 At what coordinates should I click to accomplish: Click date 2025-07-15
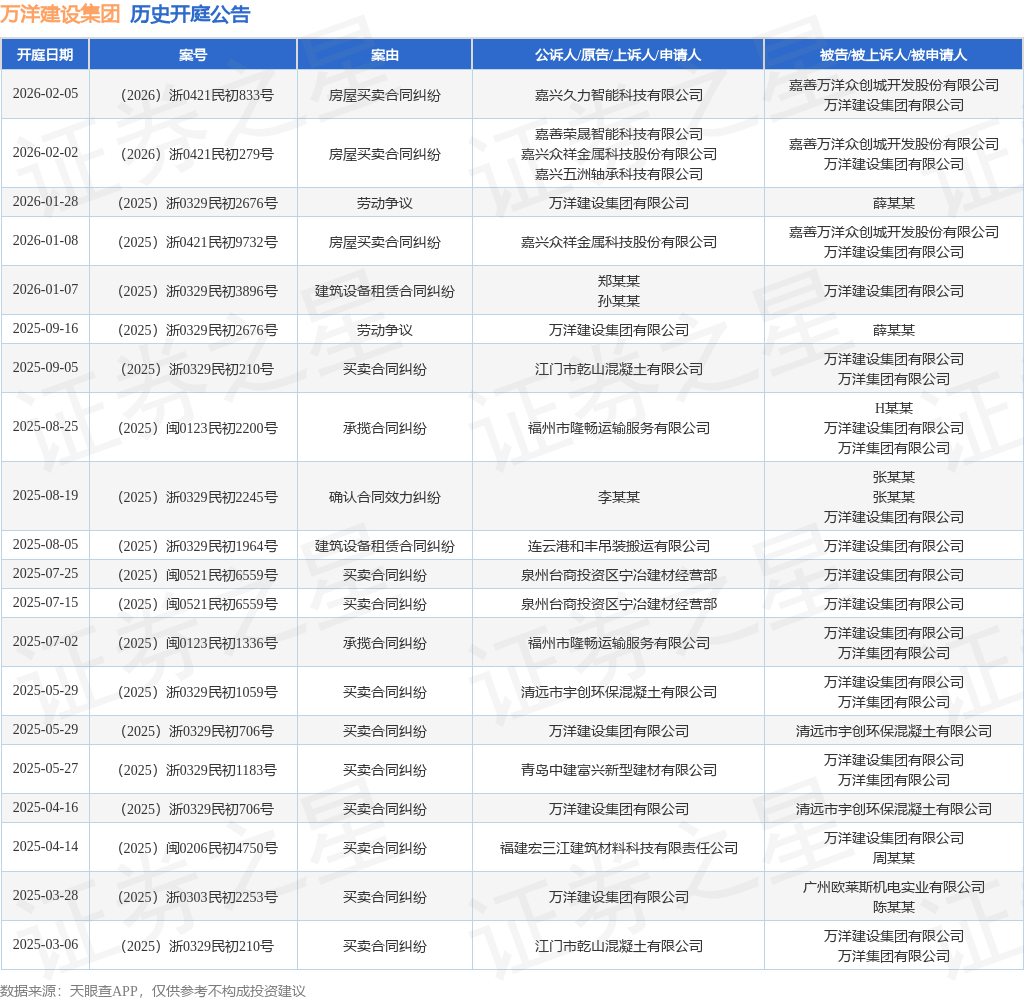(45, 602)
